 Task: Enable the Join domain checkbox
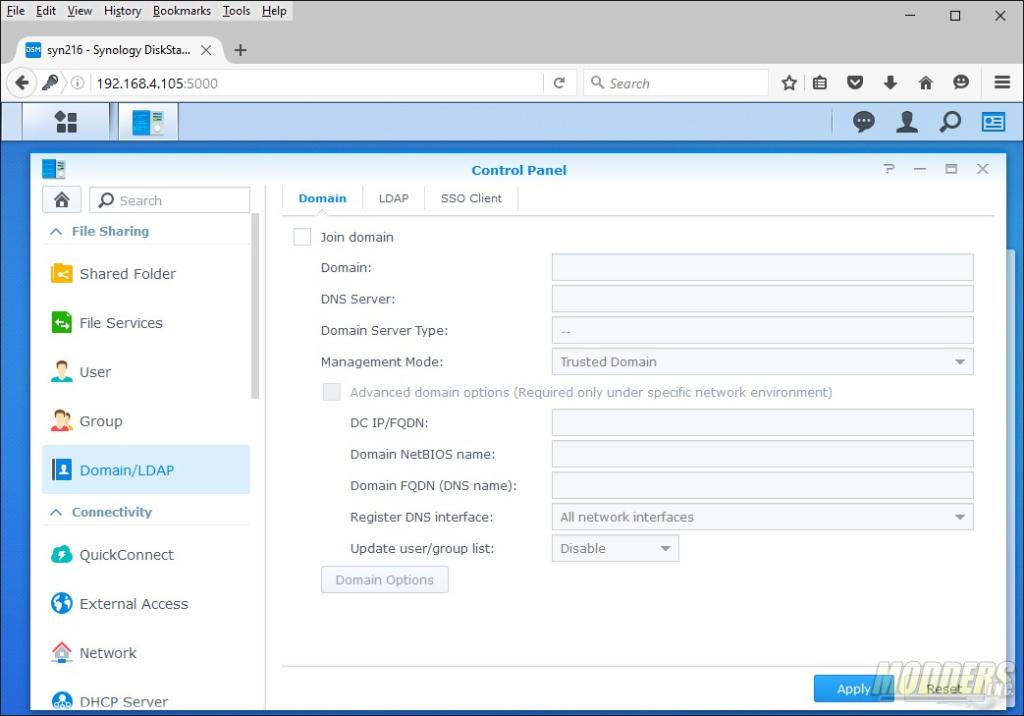302,237
